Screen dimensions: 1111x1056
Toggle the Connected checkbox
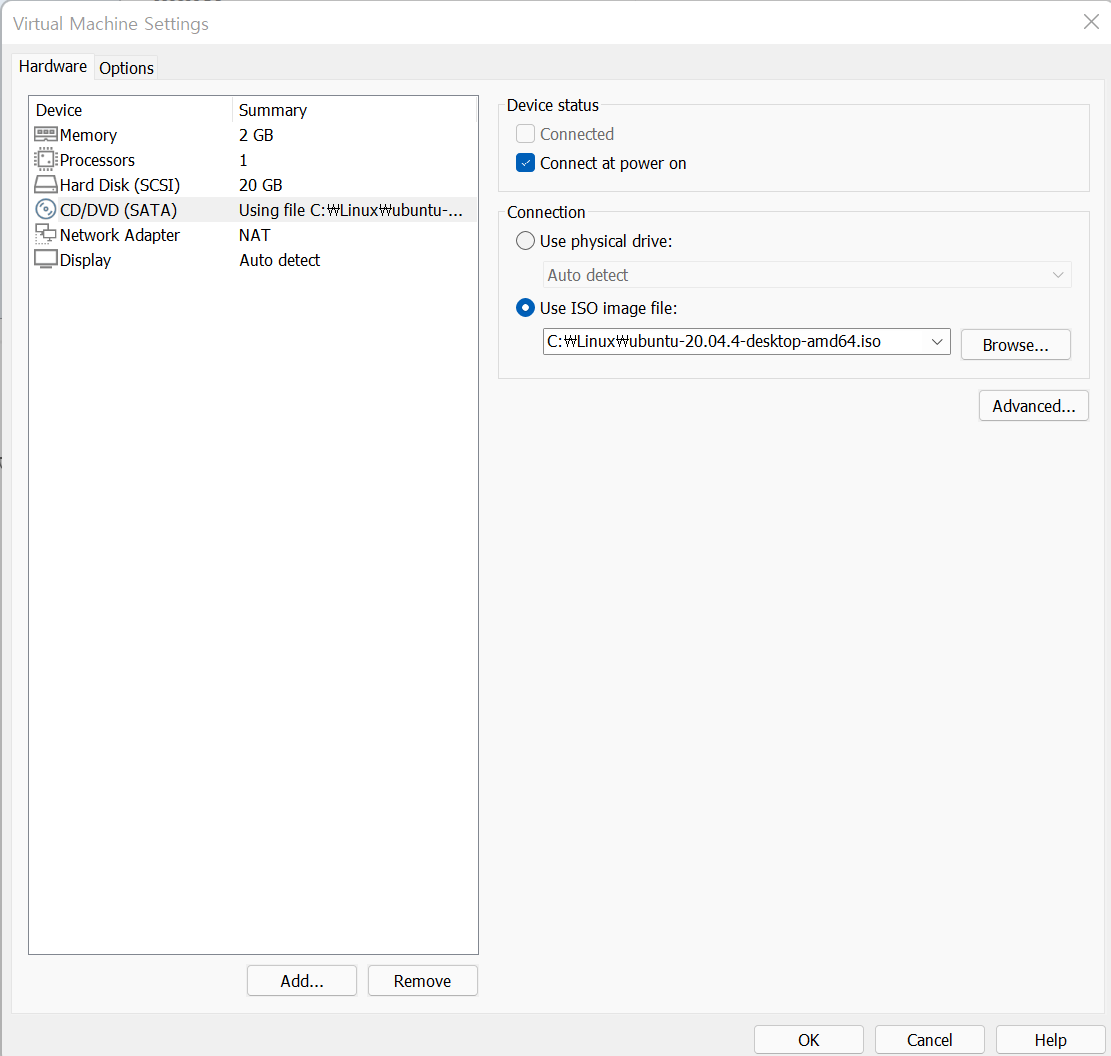tap(525, 134)
